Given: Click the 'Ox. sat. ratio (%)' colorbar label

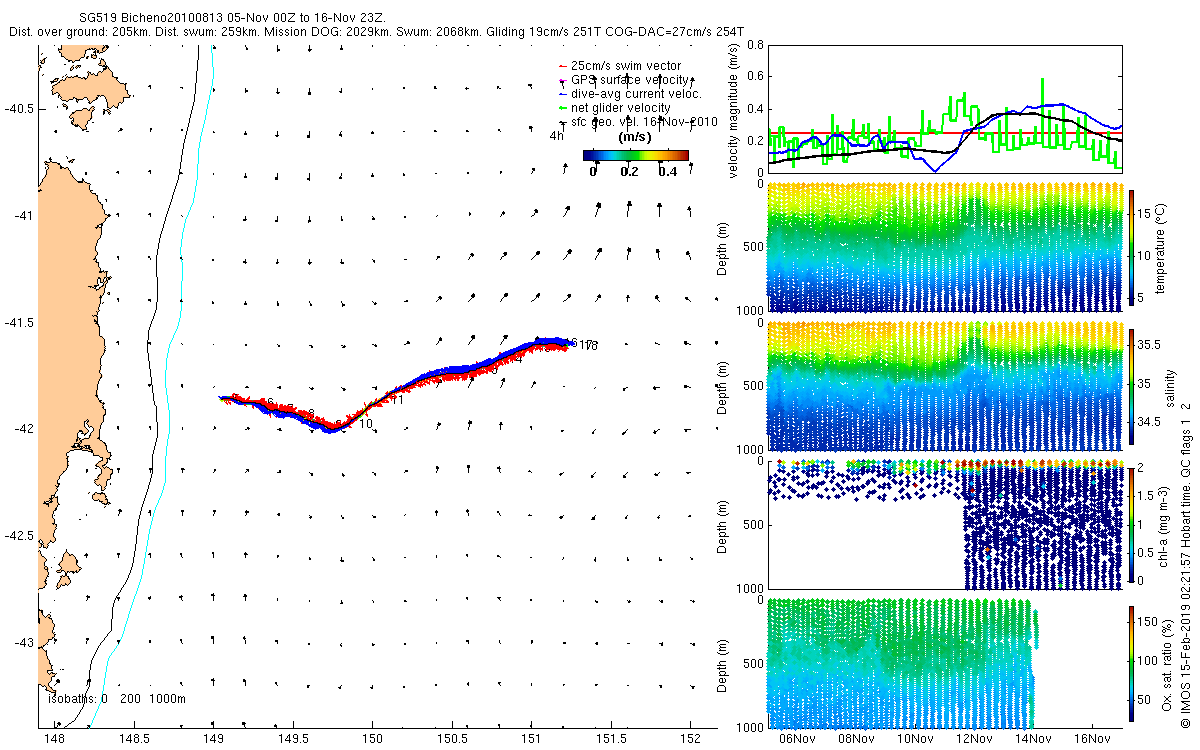Looking at the screenshot, I should tap(1166, 663).
